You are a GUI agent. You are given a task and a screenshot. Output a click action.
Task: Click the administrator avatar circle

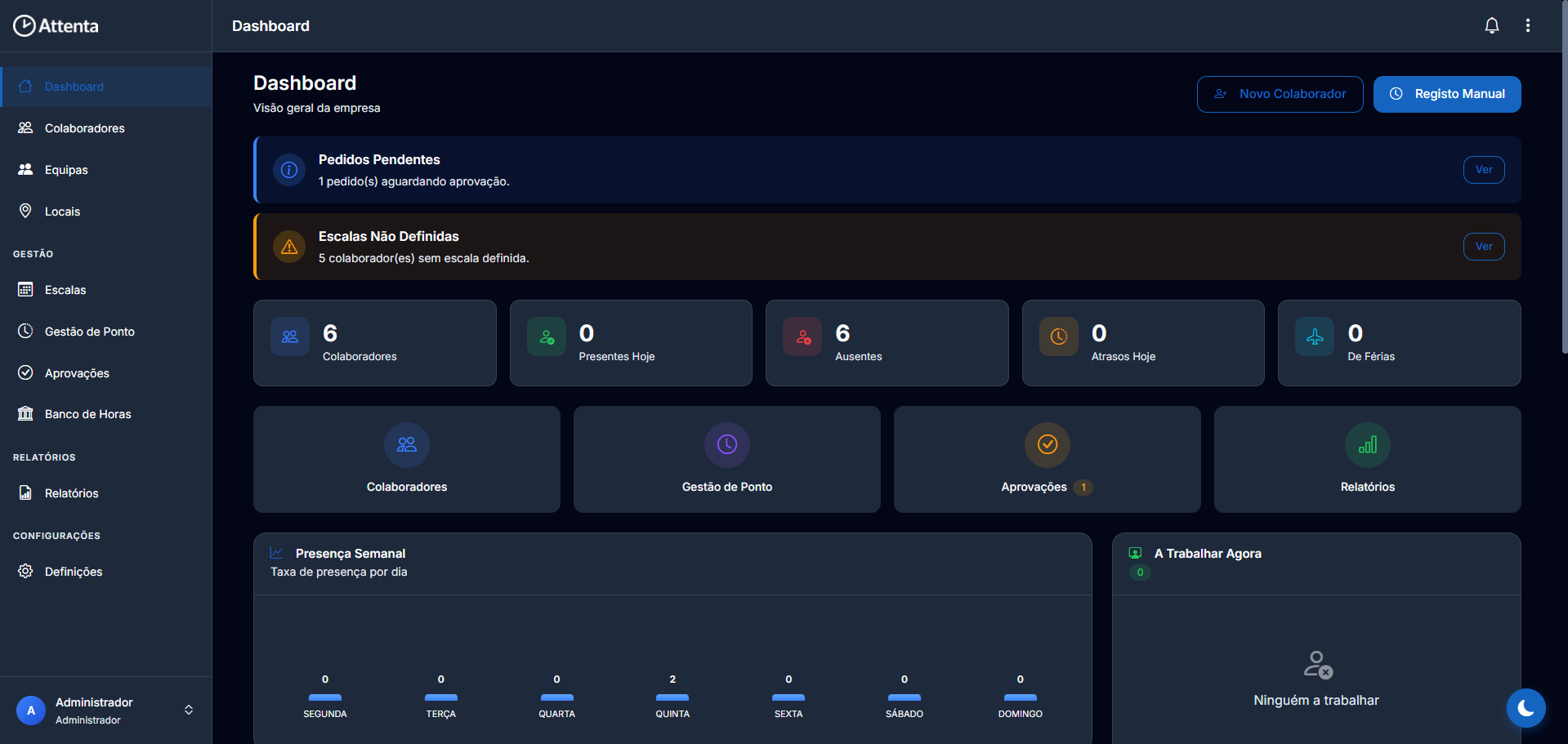pos(31,711)
